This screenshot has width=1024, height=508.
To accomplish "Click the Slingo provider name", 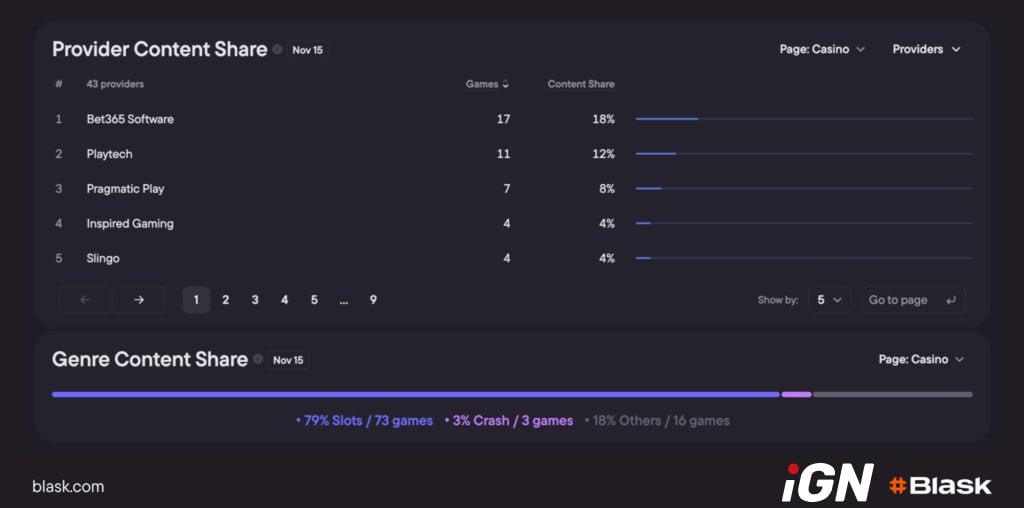I will point(103,258).
